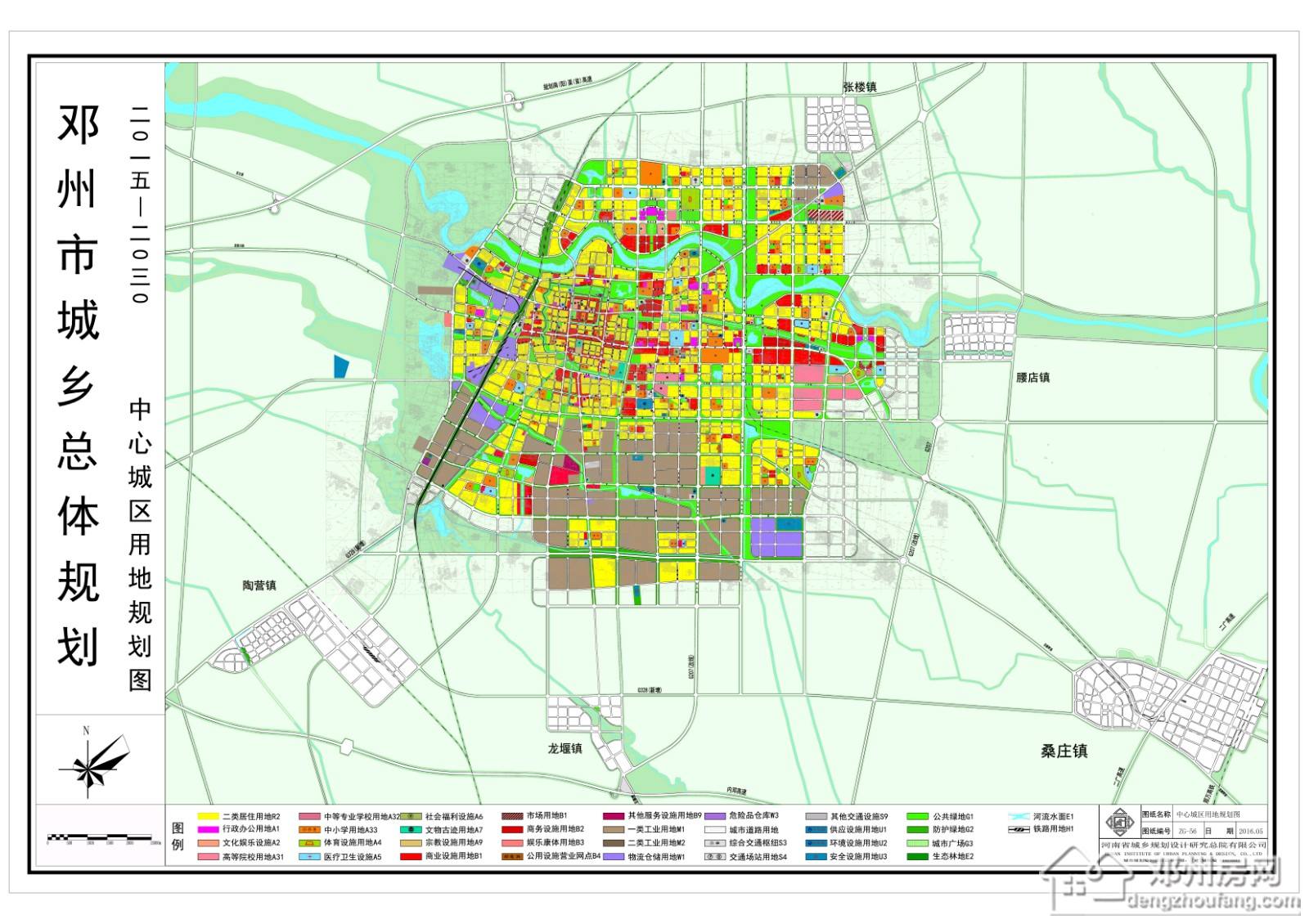Click the 腰店镇 town label
The width and height of the screenshot is (1309, 924).
[1033, 378]
